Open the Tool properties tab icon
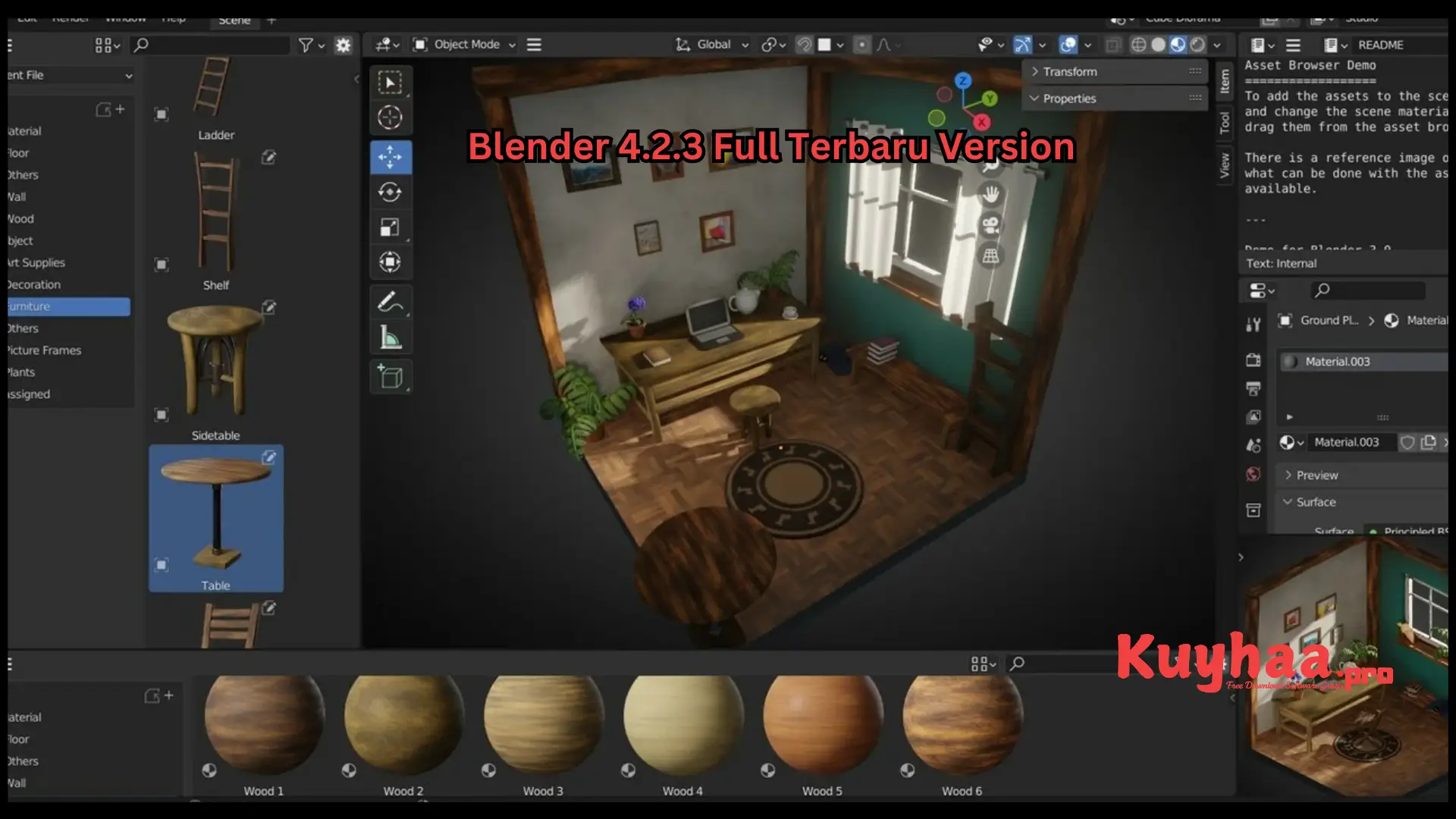 (x=1254, y=325)
